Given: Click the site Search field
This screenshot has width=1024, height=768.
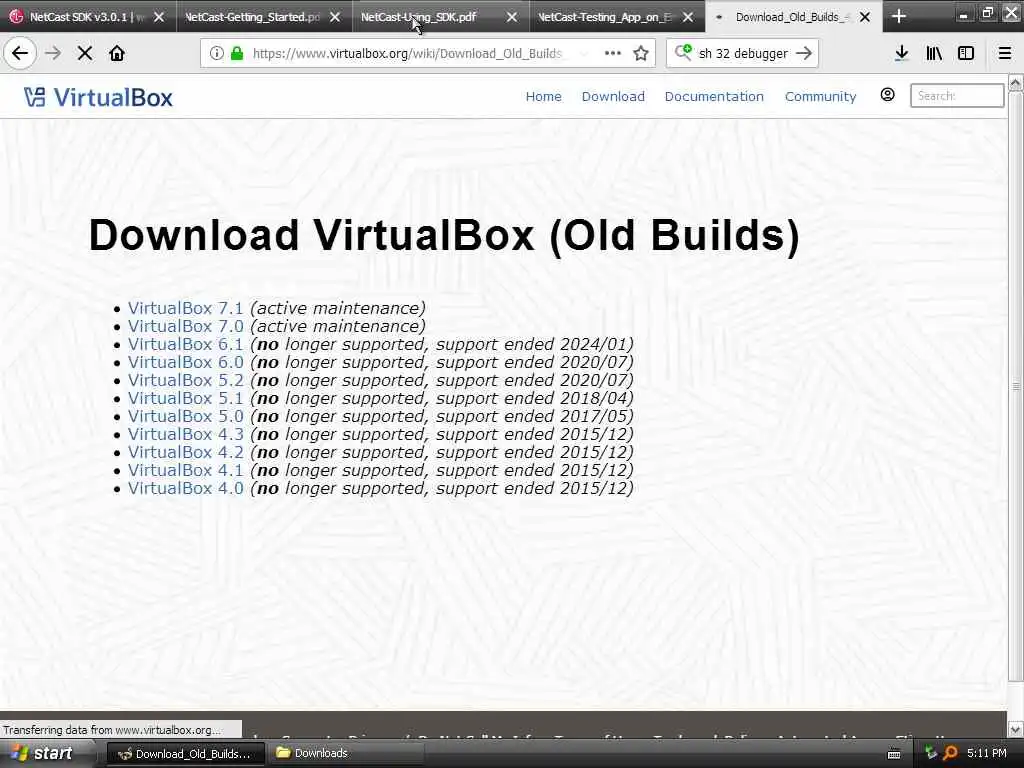Looking at the screenshot, I should coord(957,95).
